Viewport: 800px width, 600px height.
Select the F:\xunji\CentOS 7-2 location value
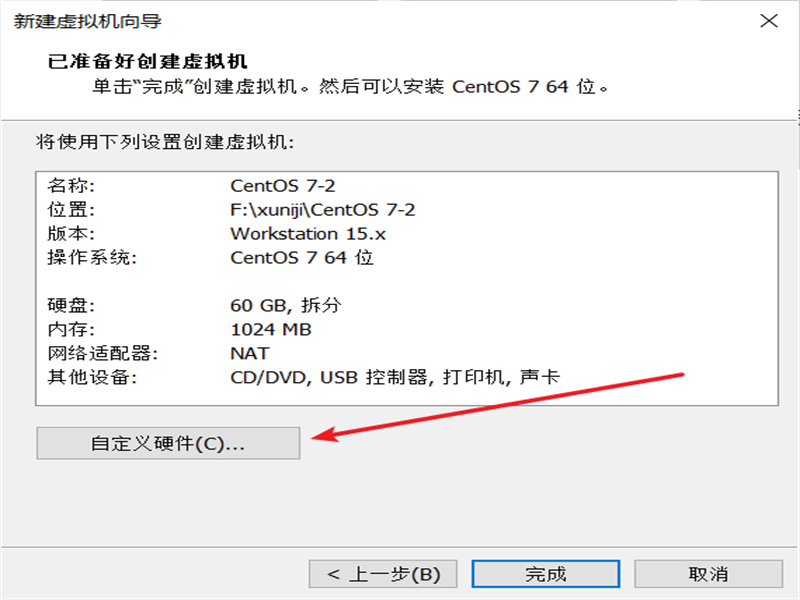322,210
